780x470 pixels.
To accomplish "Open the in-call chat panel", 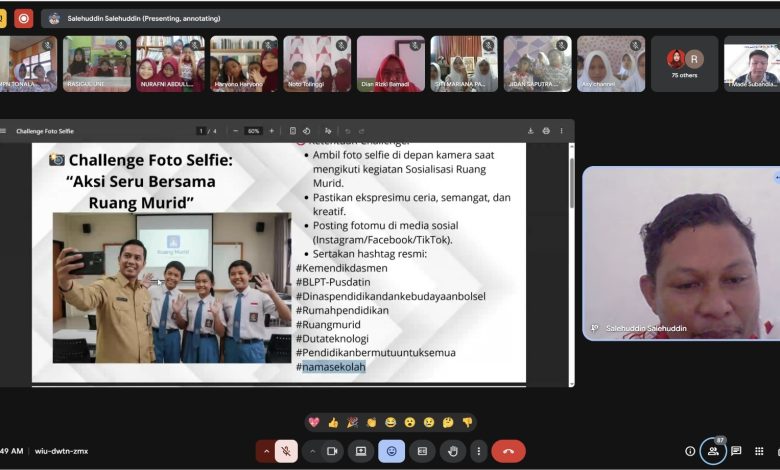I will point(736,451).
